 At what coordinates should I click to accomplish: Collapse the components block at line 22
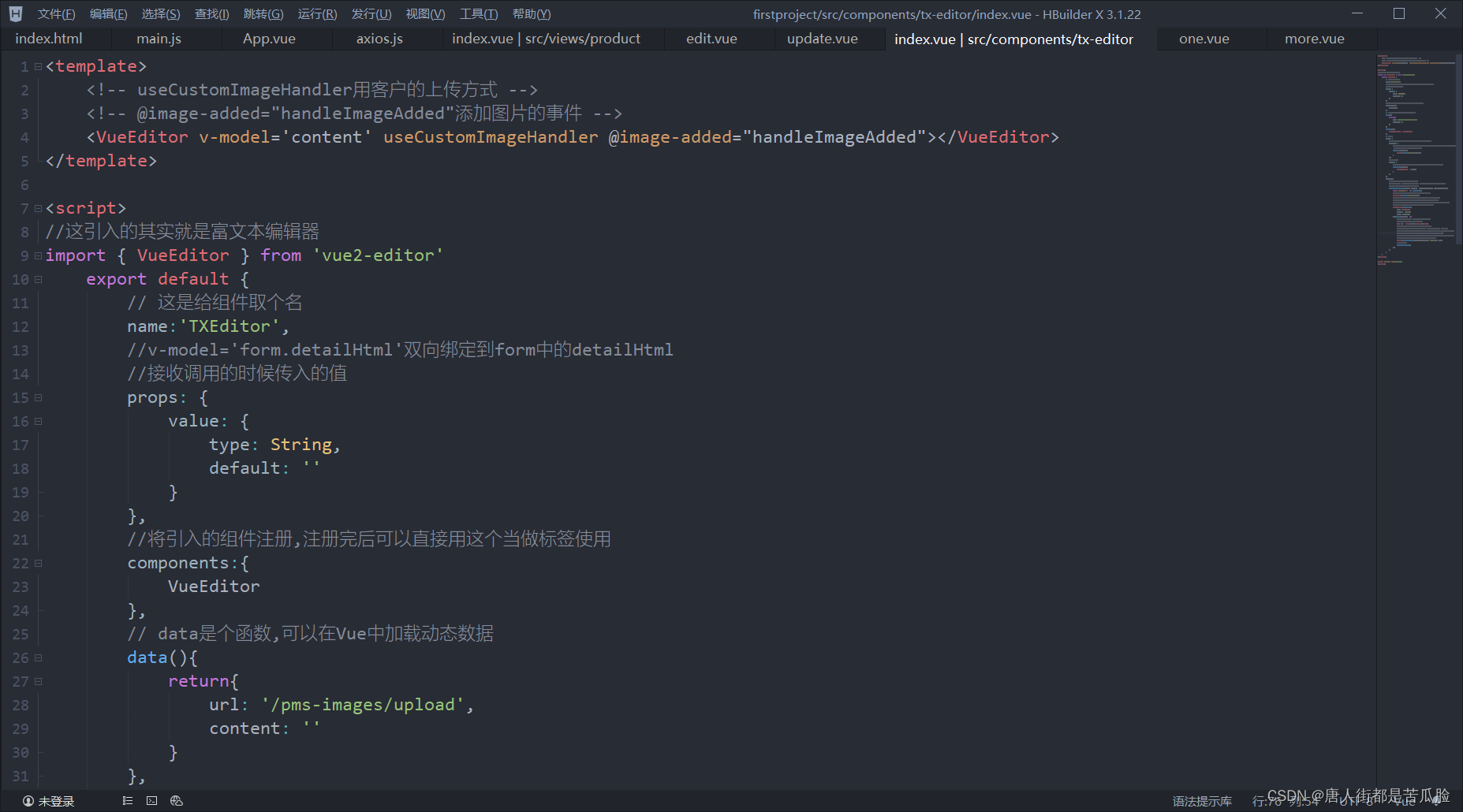pos(38,564)
